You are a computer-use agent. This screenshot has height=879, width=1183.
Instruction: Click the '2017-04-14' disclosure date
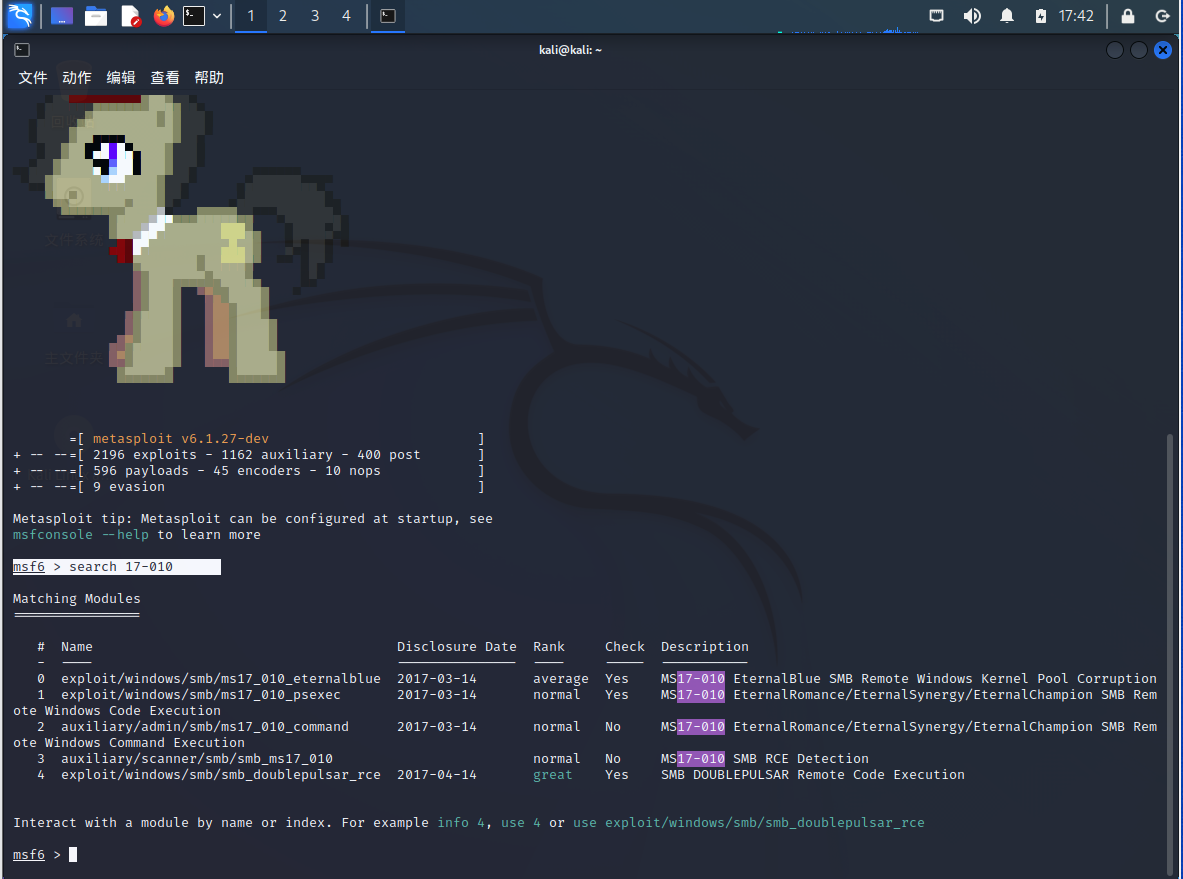(x=437, y=774)
